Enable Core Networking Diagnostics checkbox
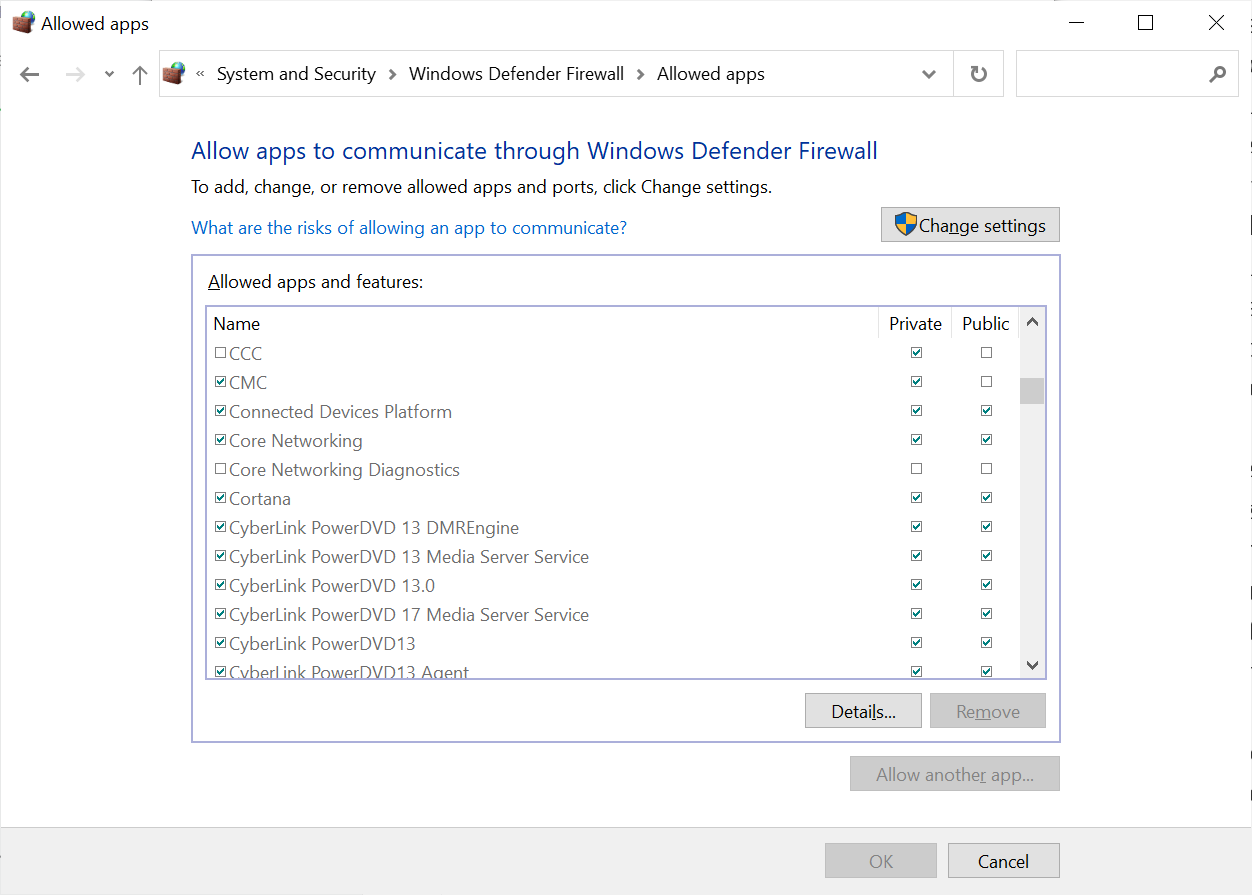Image resolution: width=1252 pixels, height=895 pixels. [x=221, y=469]
